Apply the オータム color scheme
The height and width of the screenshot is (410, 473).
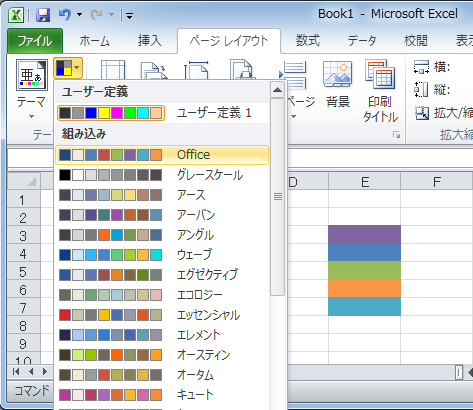tap(162, 375)
